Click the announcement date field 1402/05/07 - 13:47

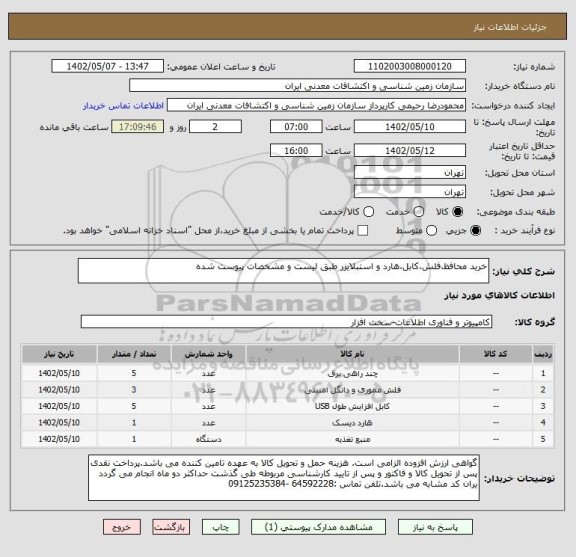108,67
